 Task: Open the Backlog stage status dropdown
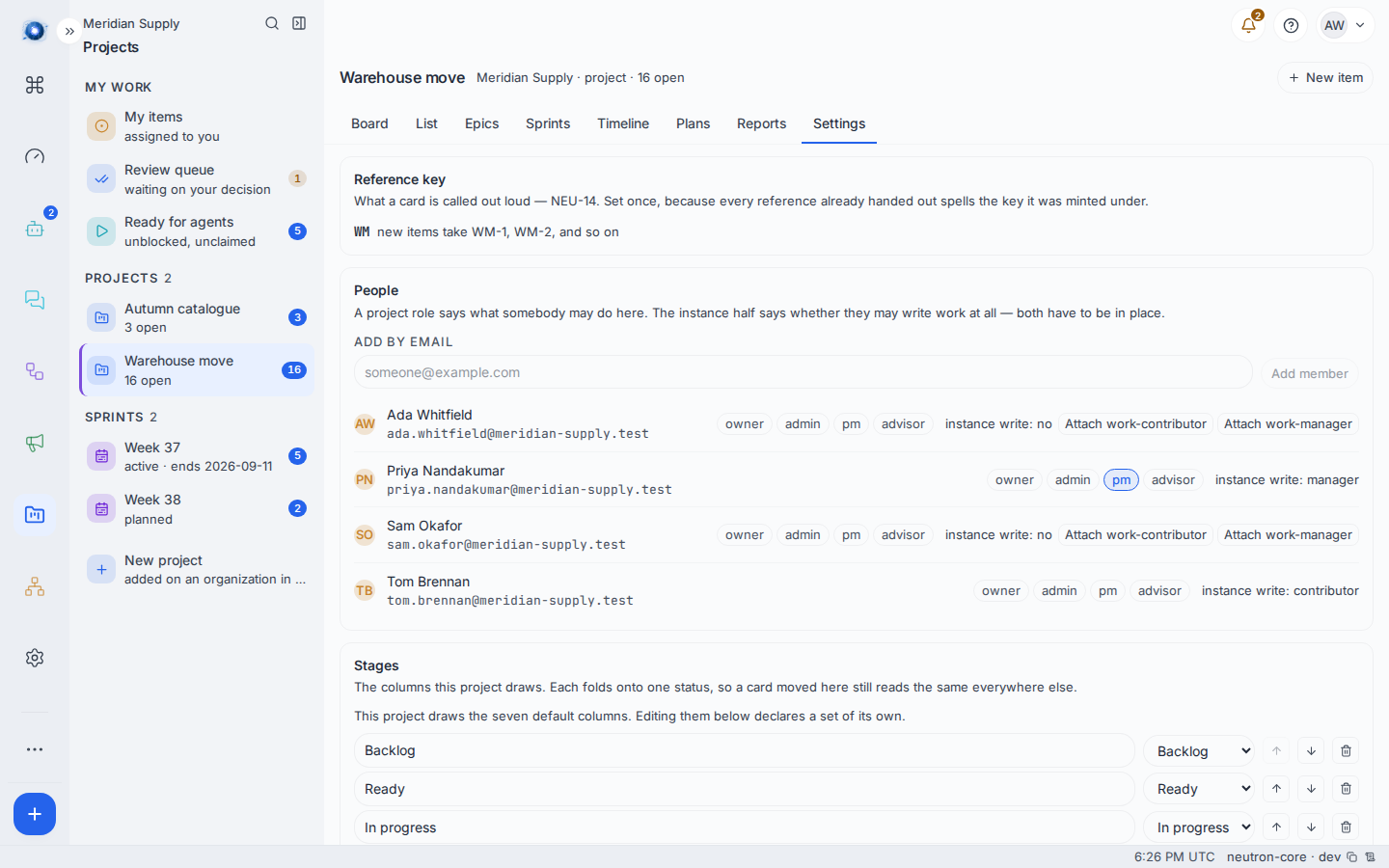1199,751
